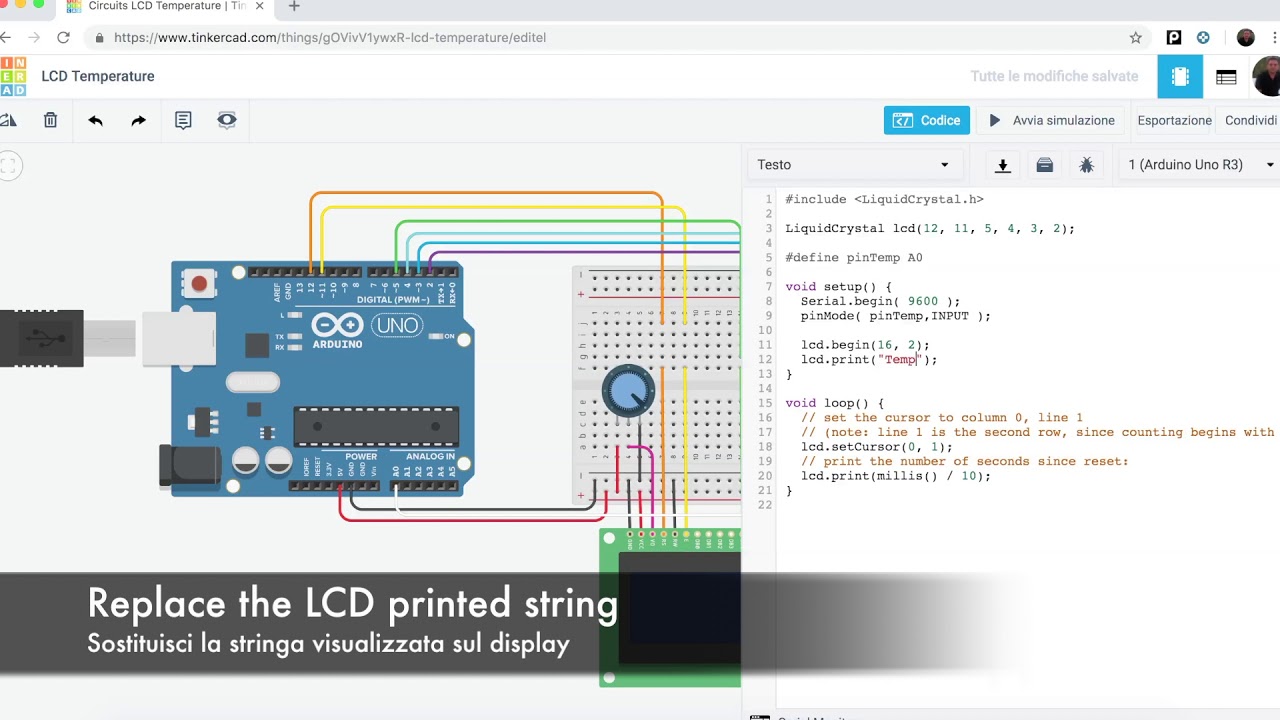Viewport: 1280px width, 720px height.
Task: Select the Circuits LCD Temperature tab
Action: pyautogui.click(x=165, y=7)
